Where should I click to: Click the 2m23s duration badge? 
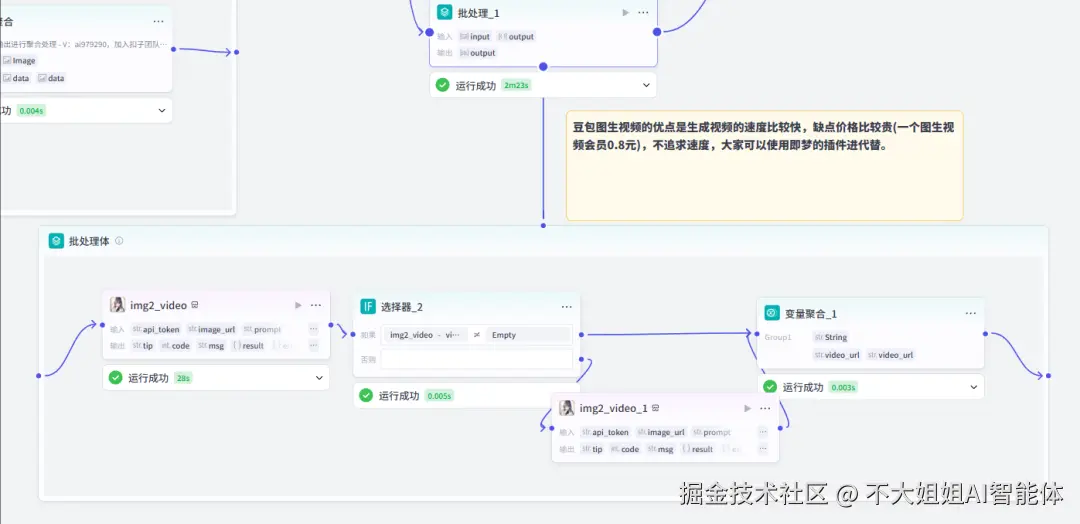pyautogui.click(x=517, y=85)
